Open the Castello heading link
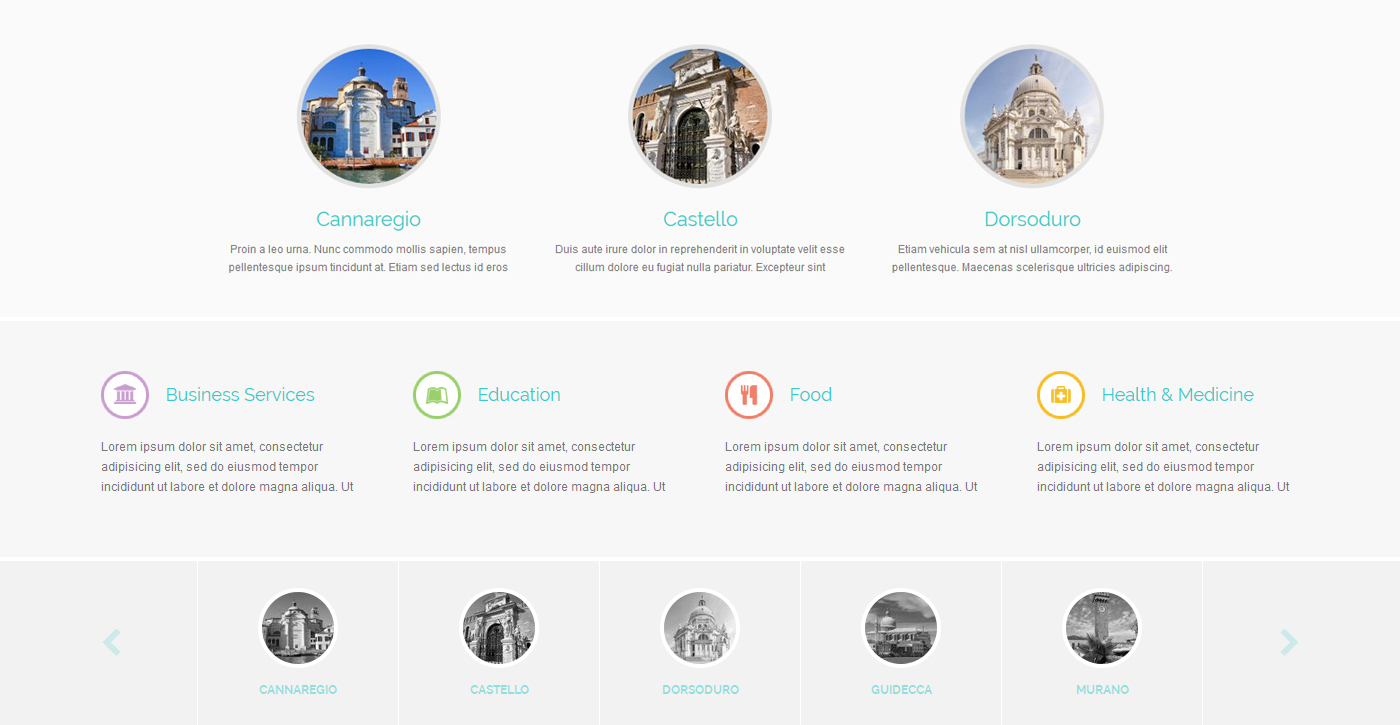1400x725 pixels. pyautogui.click(x=700, y=219)
